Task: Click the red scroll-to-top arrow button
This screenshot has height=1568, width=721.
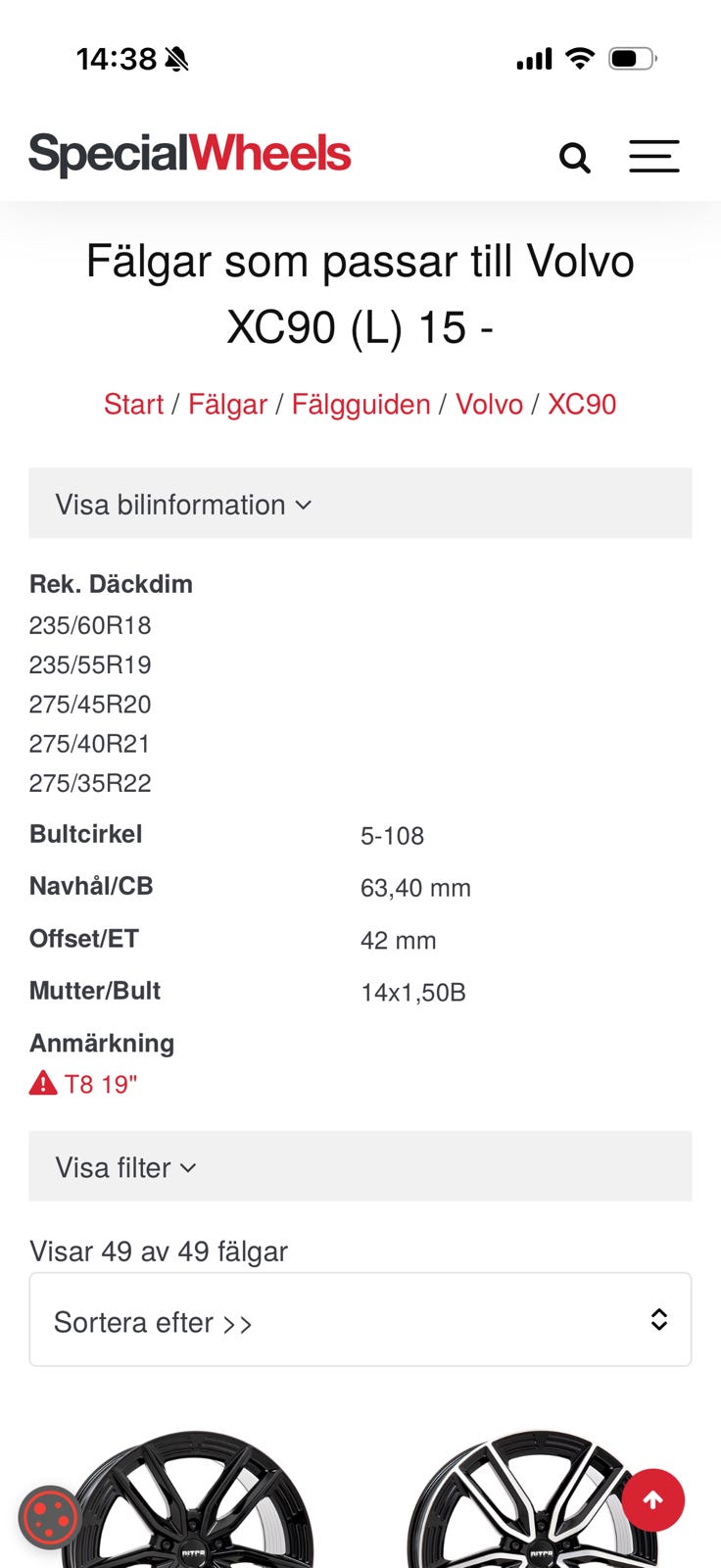Action: click(x=653, y=1499)
